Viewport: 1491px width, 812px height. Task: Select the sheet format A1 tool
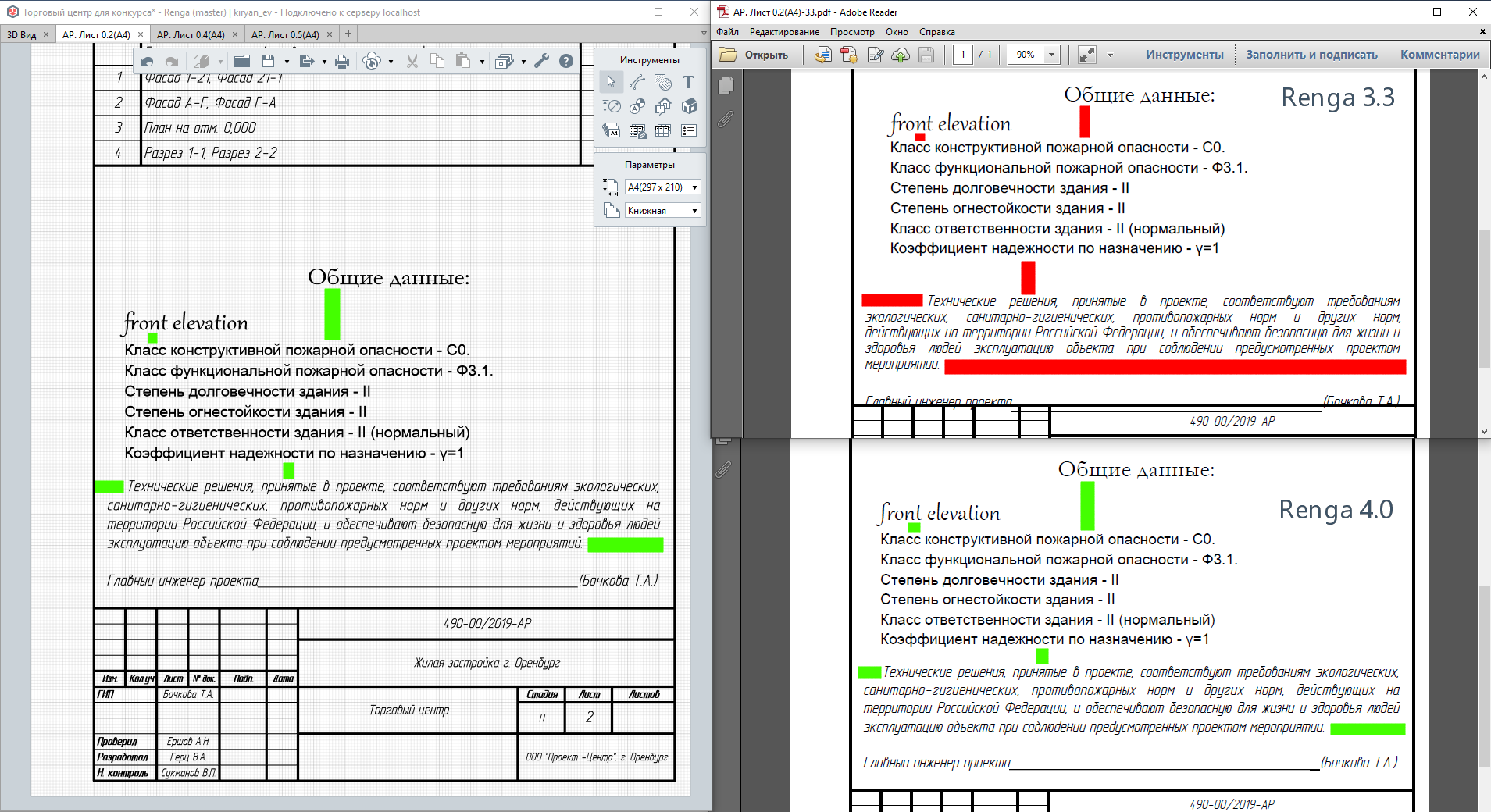tap(612, 130)
